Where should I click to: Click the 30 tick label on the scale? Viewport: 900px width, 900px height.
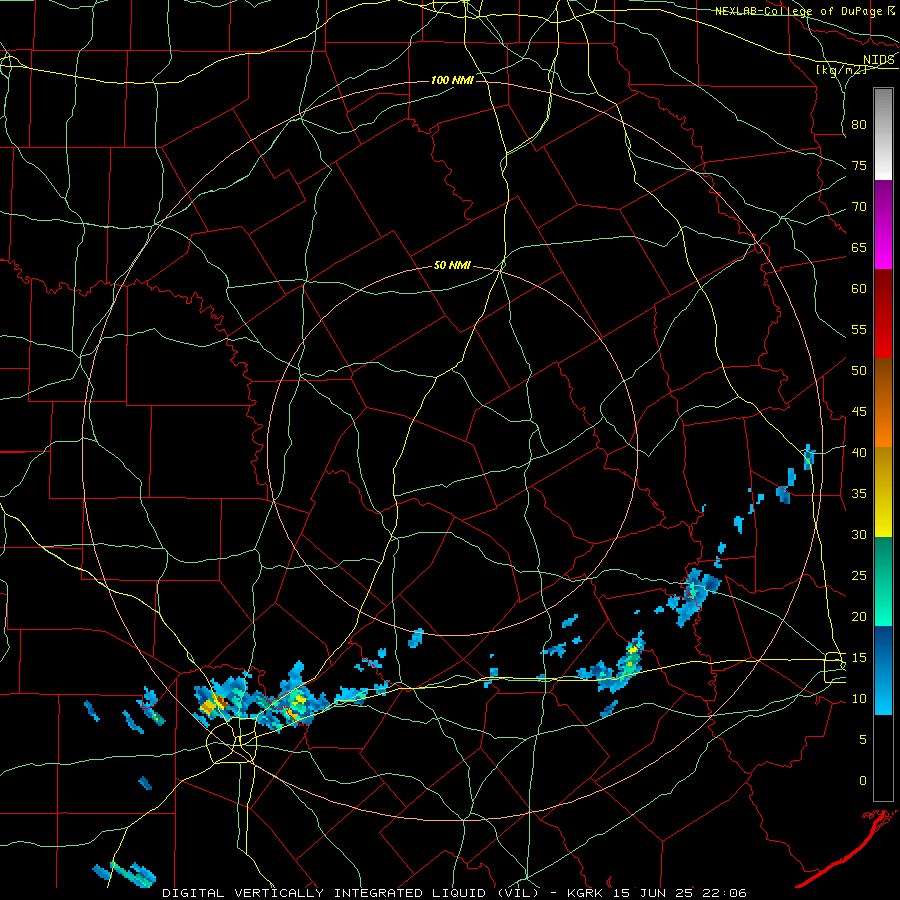(859, 534)
